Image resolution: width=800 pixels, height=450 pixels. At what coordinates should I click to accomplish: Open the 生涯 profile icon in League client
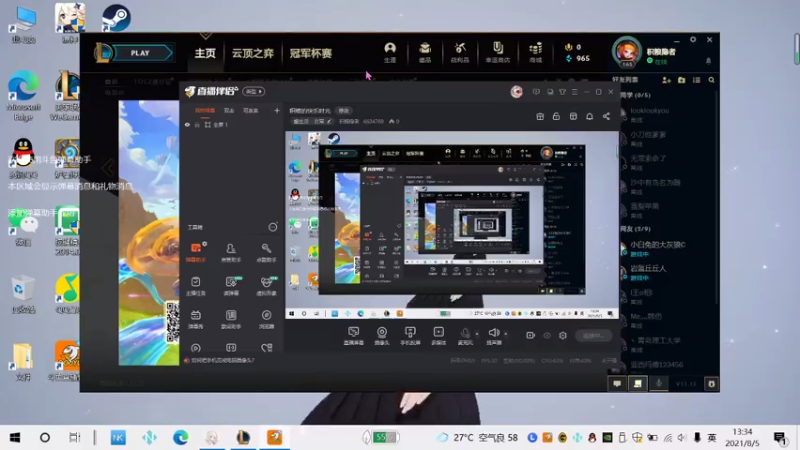(x=390, y=53)
